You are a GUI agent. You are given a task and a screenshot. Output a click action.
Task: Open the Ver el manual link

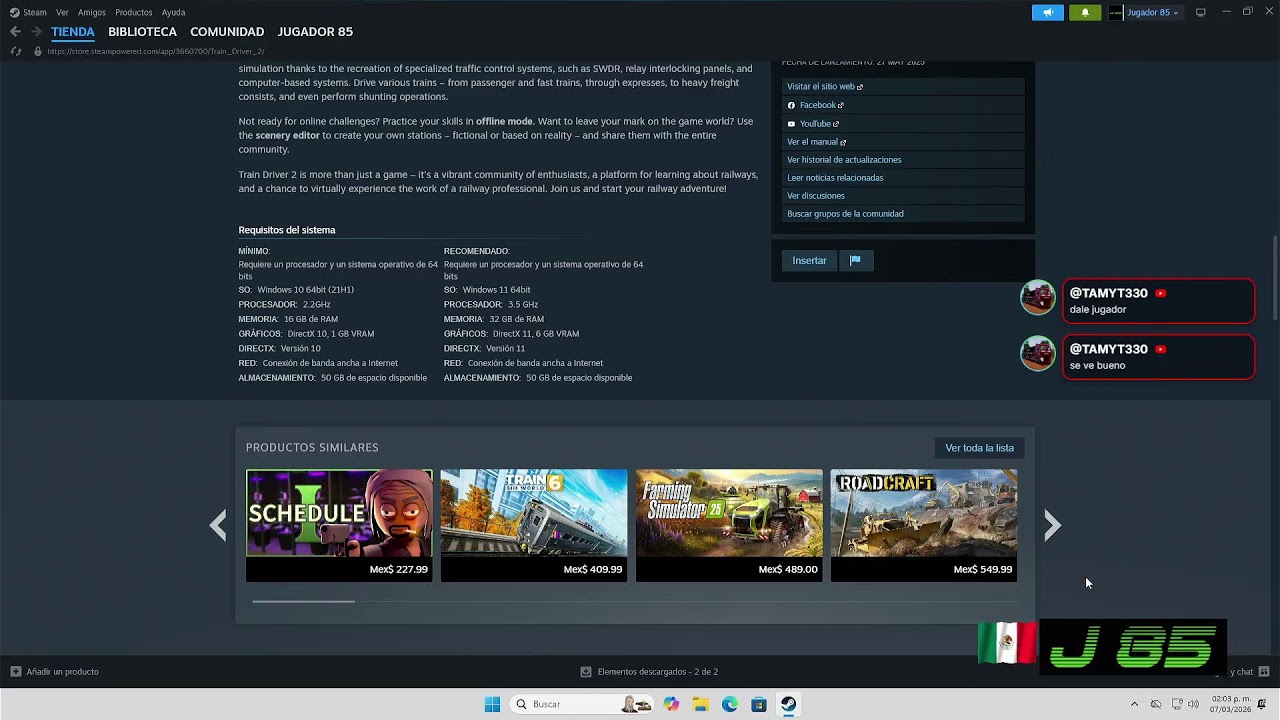click(903, 142)
